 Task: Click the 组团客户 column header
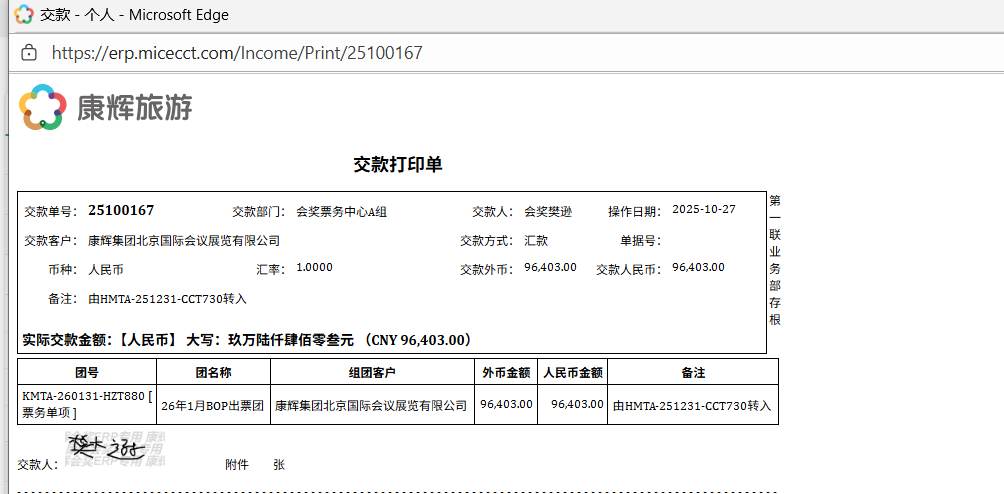pyautogui.click(x=372, y=372)
